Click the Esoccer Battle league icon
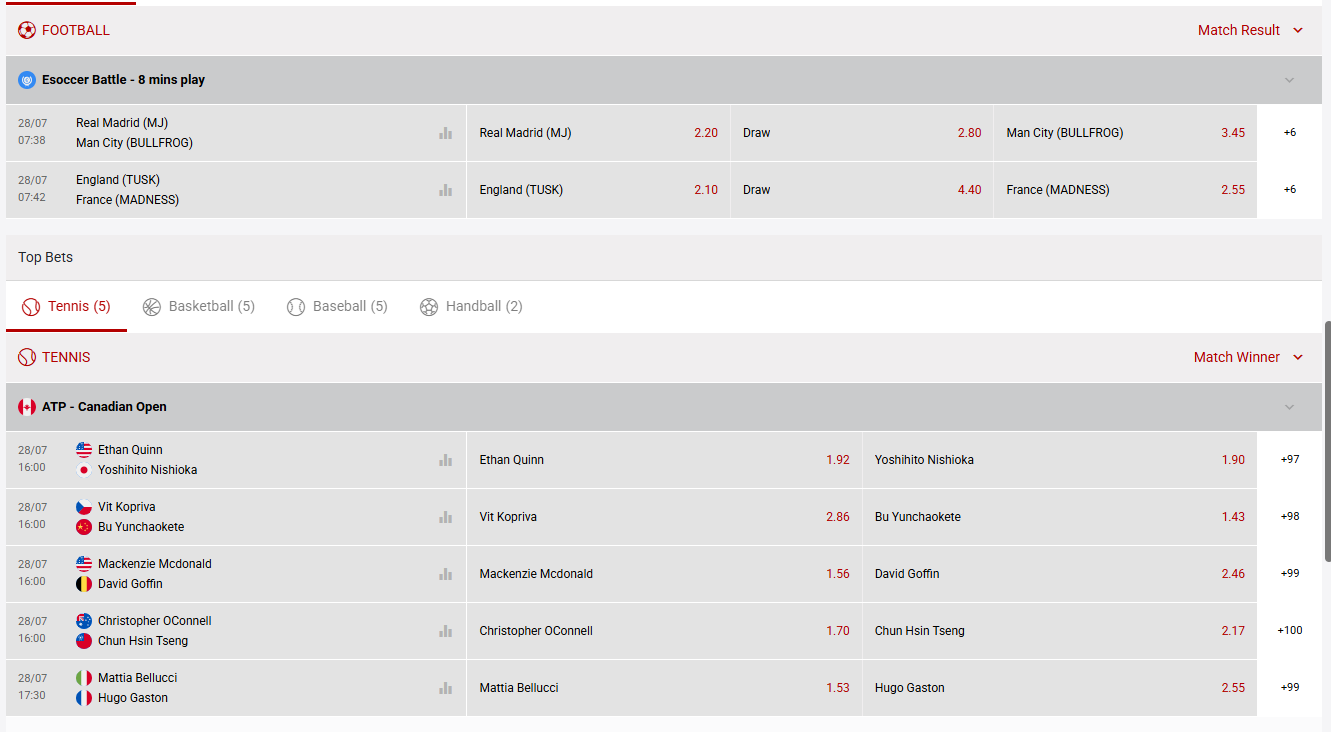Screen dimensions: 1331x732 [x=27, y=80]
